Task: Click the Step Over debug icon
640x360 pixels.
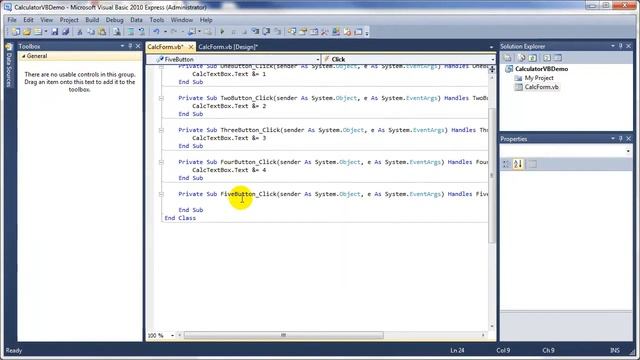Action: tap(267, 32)
